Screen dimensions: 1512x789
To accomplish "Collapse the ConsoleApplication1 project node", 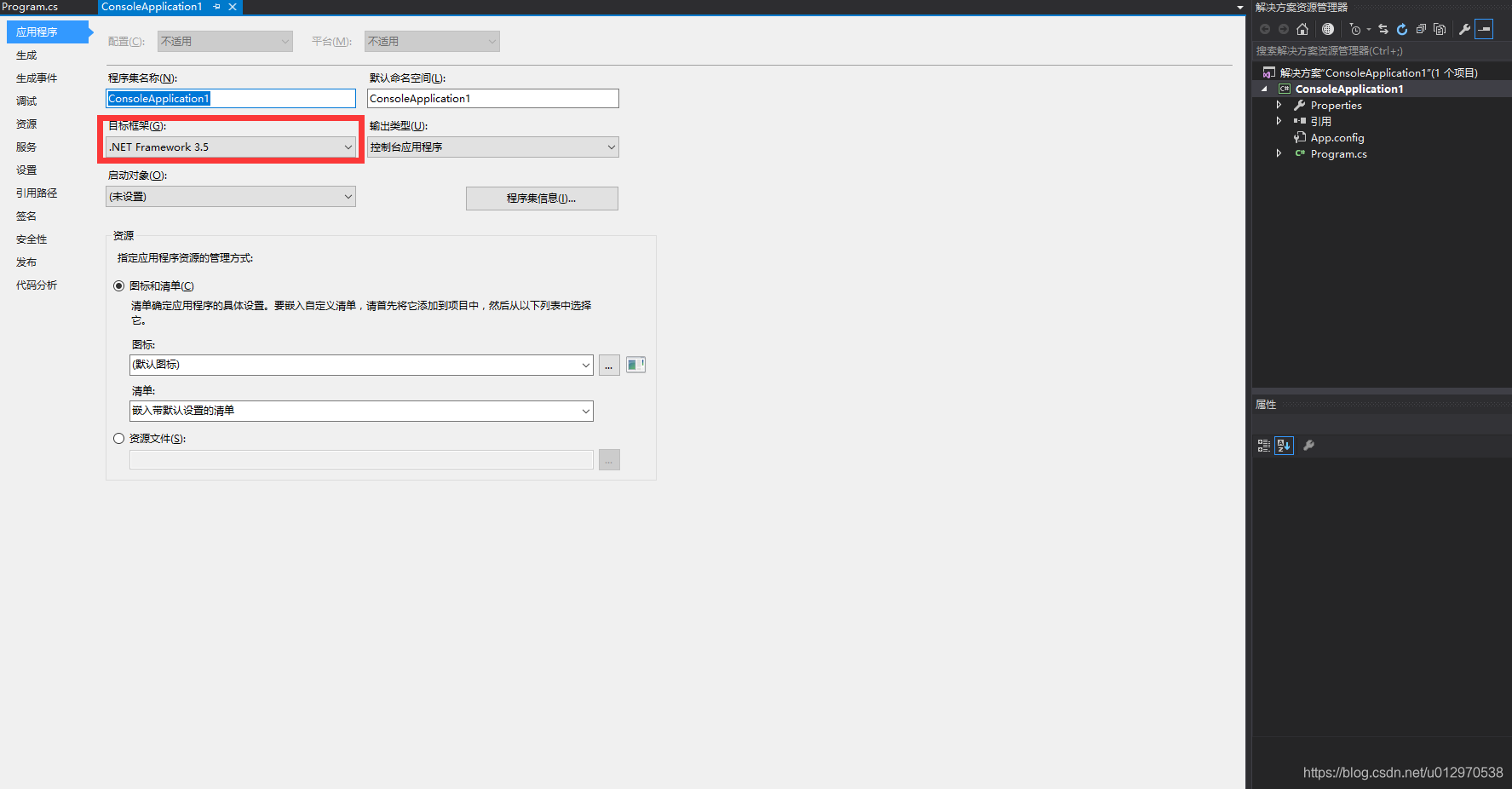I will coord(1264,89).
